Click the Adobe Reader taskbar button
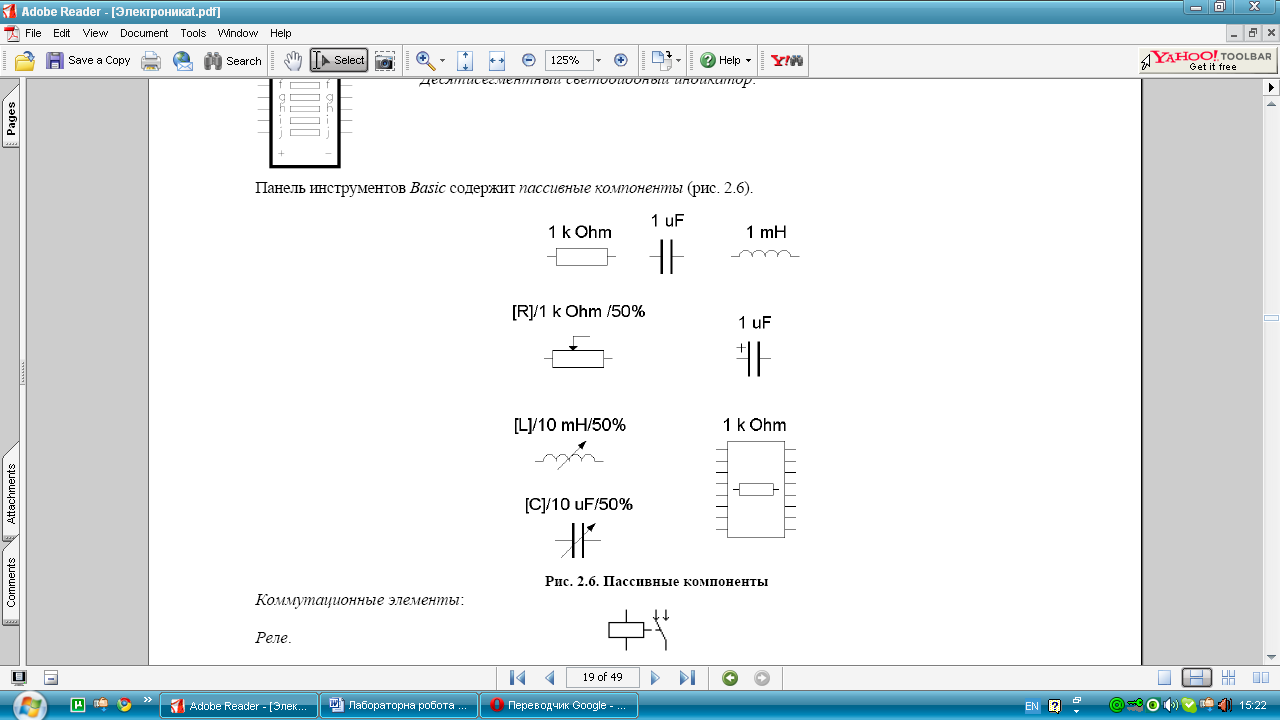Viewport: 1280px width, 720px height. point(239,705)
